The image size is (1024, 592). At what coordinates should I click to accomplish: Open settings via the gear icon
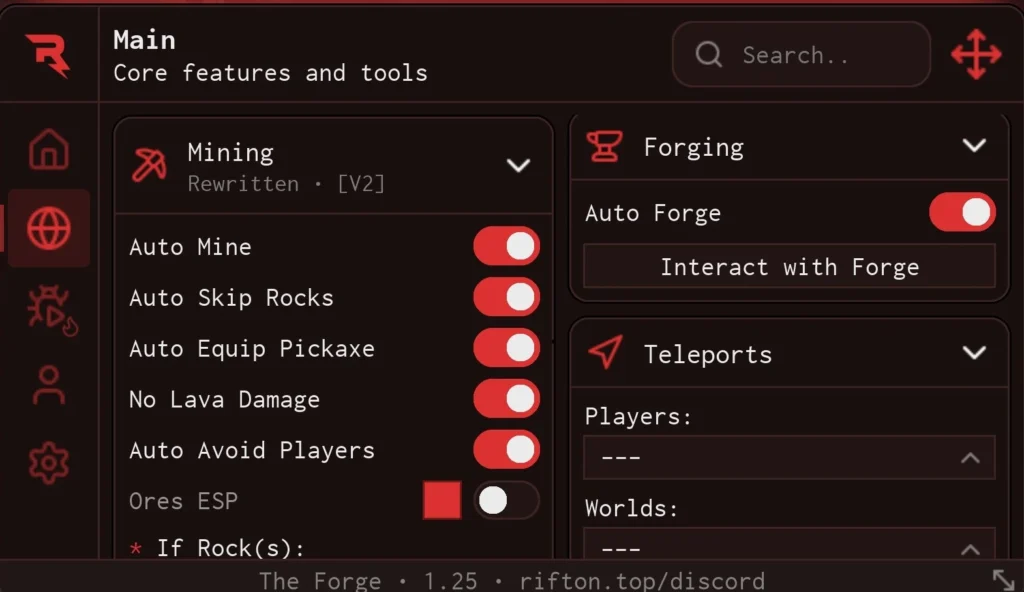[x=48, y=463]
